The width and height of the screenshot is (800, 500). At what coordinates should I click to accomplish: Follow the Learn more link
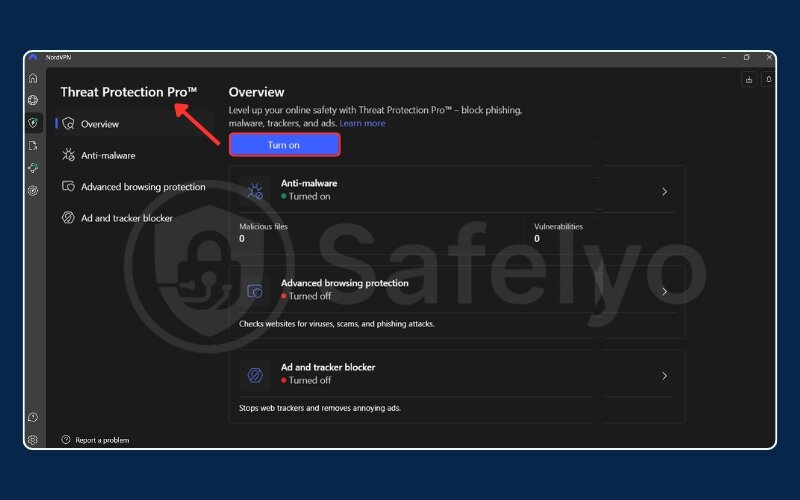pos(362,123)
